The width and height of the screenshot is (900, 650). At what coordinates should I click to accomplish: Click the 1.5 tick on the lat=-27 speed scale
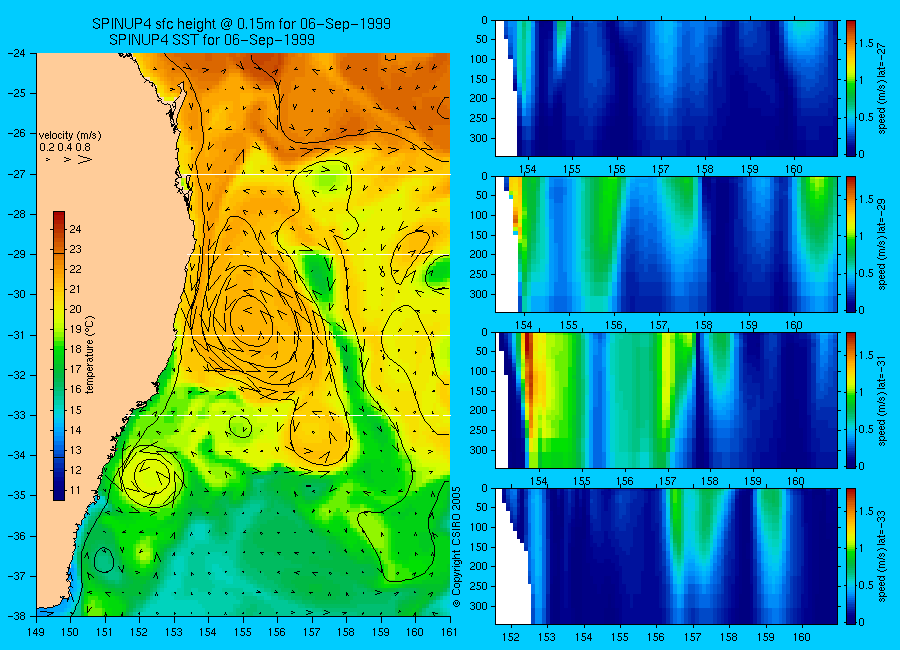pyautogui.click(x=866, y=44)
